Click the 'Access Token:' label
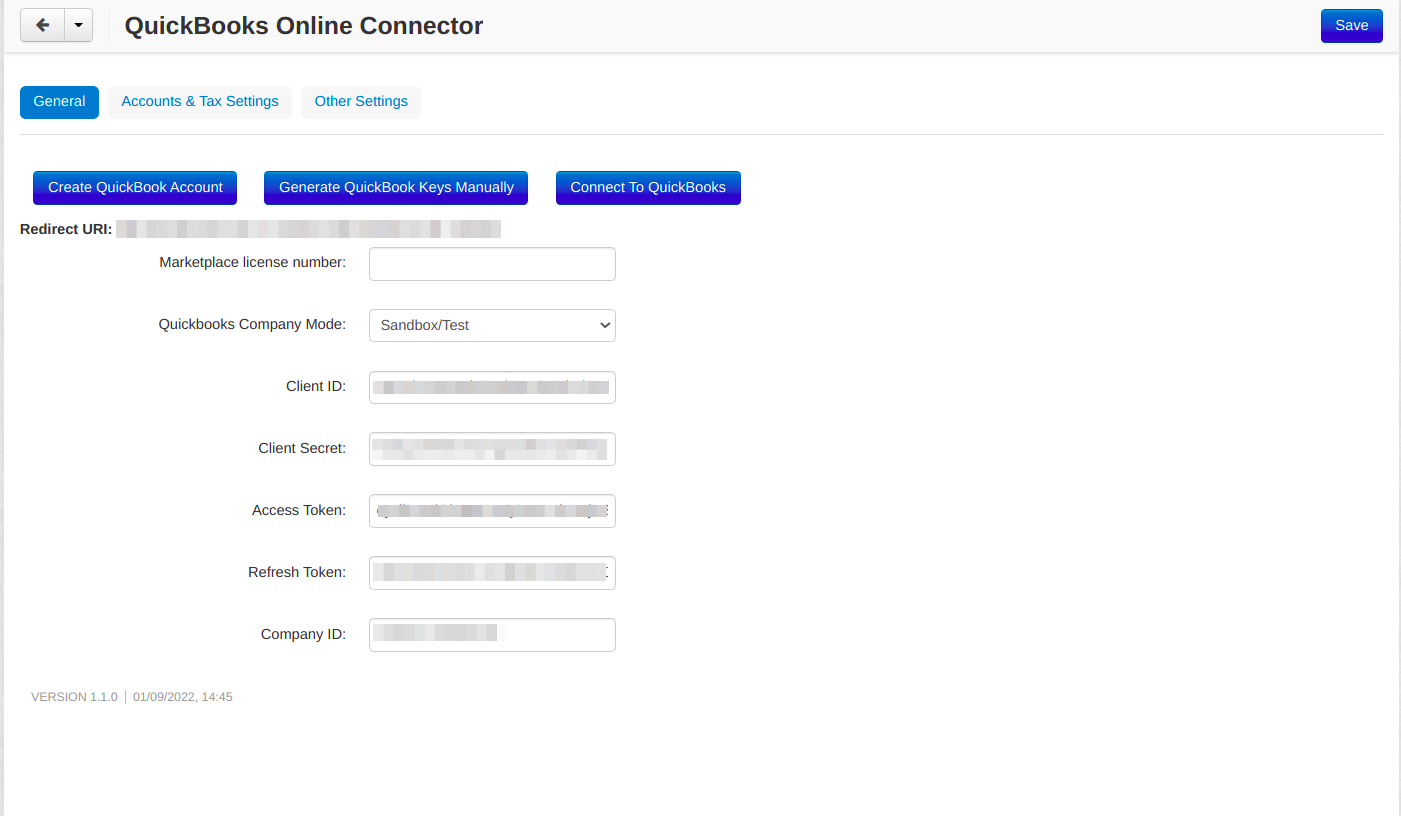Image resolution: width=1401 pixels, height=816 pixels. click(x=299, y=511)
